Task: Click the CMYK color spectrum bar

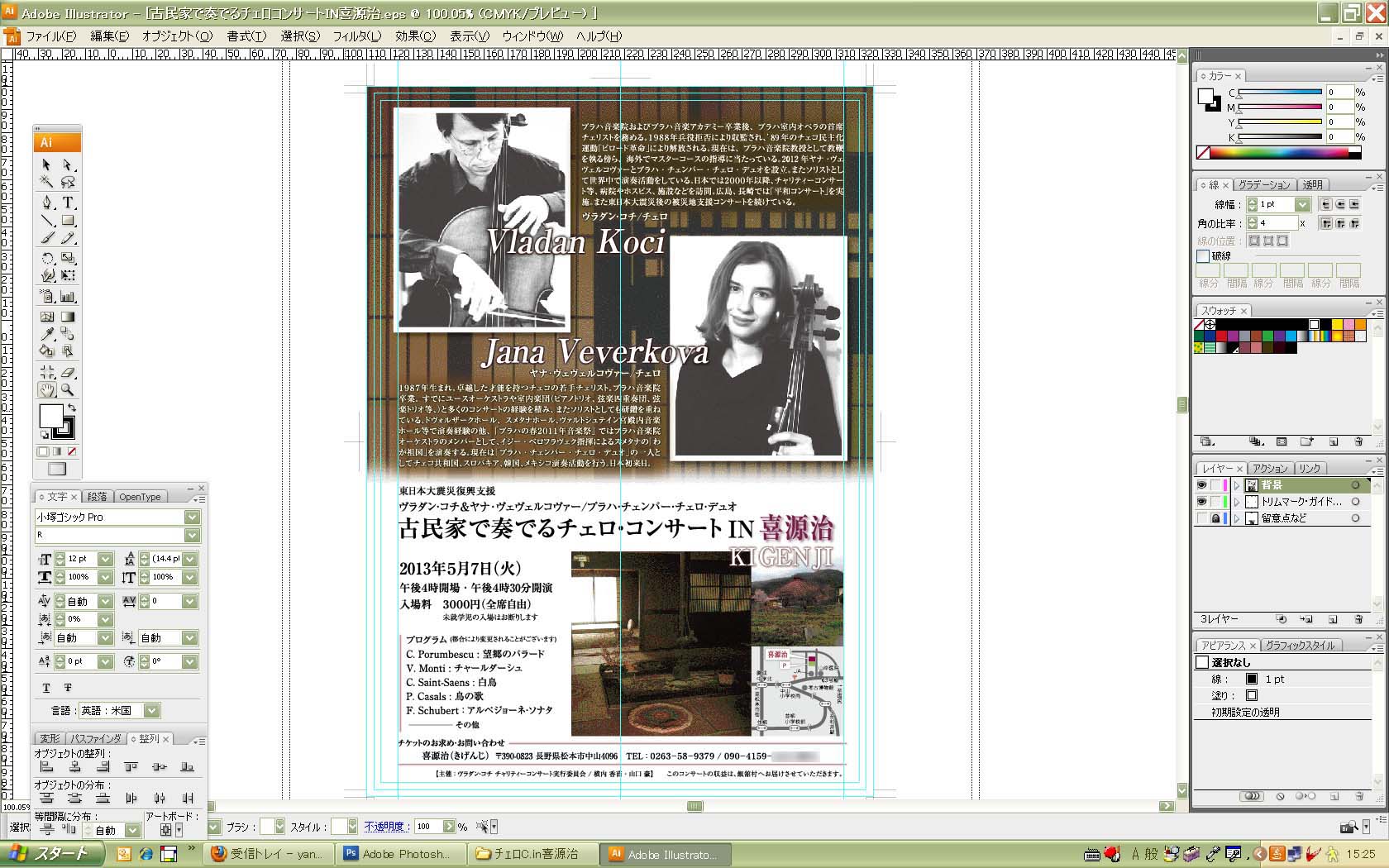Action: click(1278, 153)
